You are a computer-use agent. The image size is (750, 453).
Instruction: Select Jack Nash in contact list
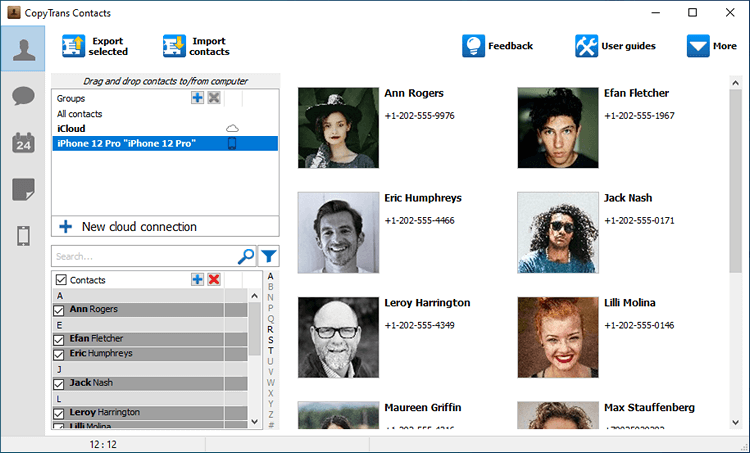pyautogui.click(x=91, y=383)
